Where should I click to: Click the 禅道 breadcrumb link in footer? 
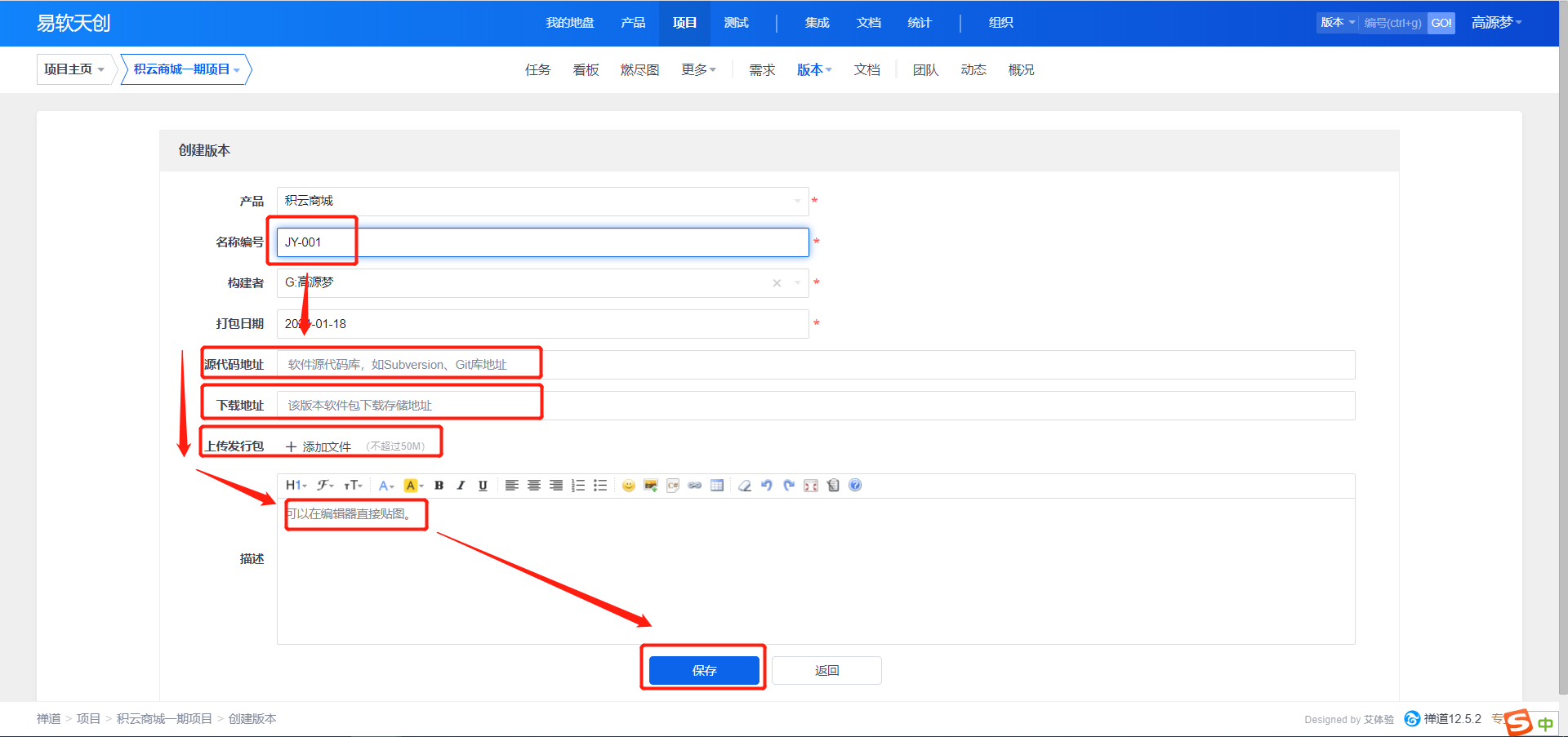[48, 719]
